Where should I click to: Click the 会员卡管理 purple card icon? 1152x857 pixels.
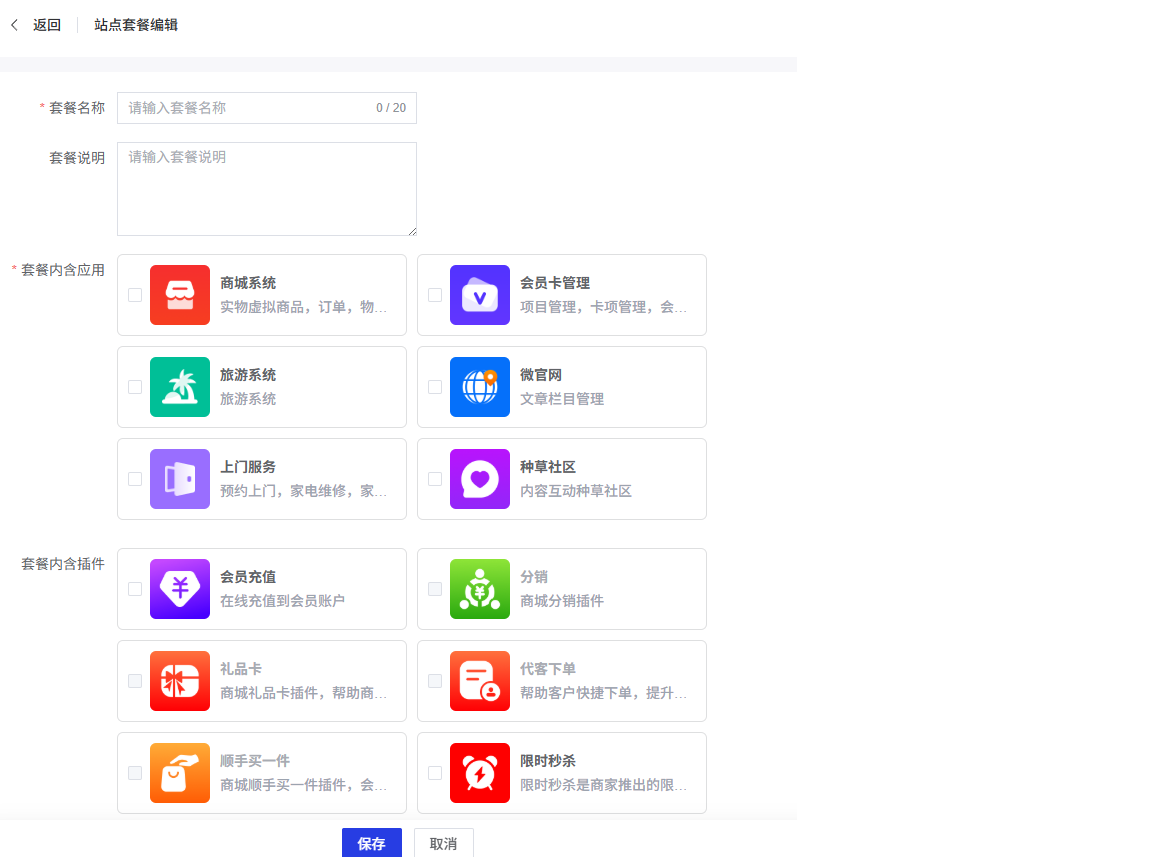click(x=480, y=295)
